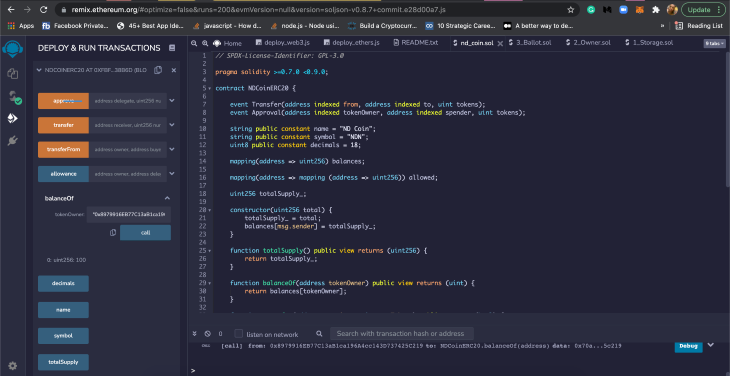This screenshot has height=376, width=730.
Task: Click the orange transfer button
Action: [63, 125]
